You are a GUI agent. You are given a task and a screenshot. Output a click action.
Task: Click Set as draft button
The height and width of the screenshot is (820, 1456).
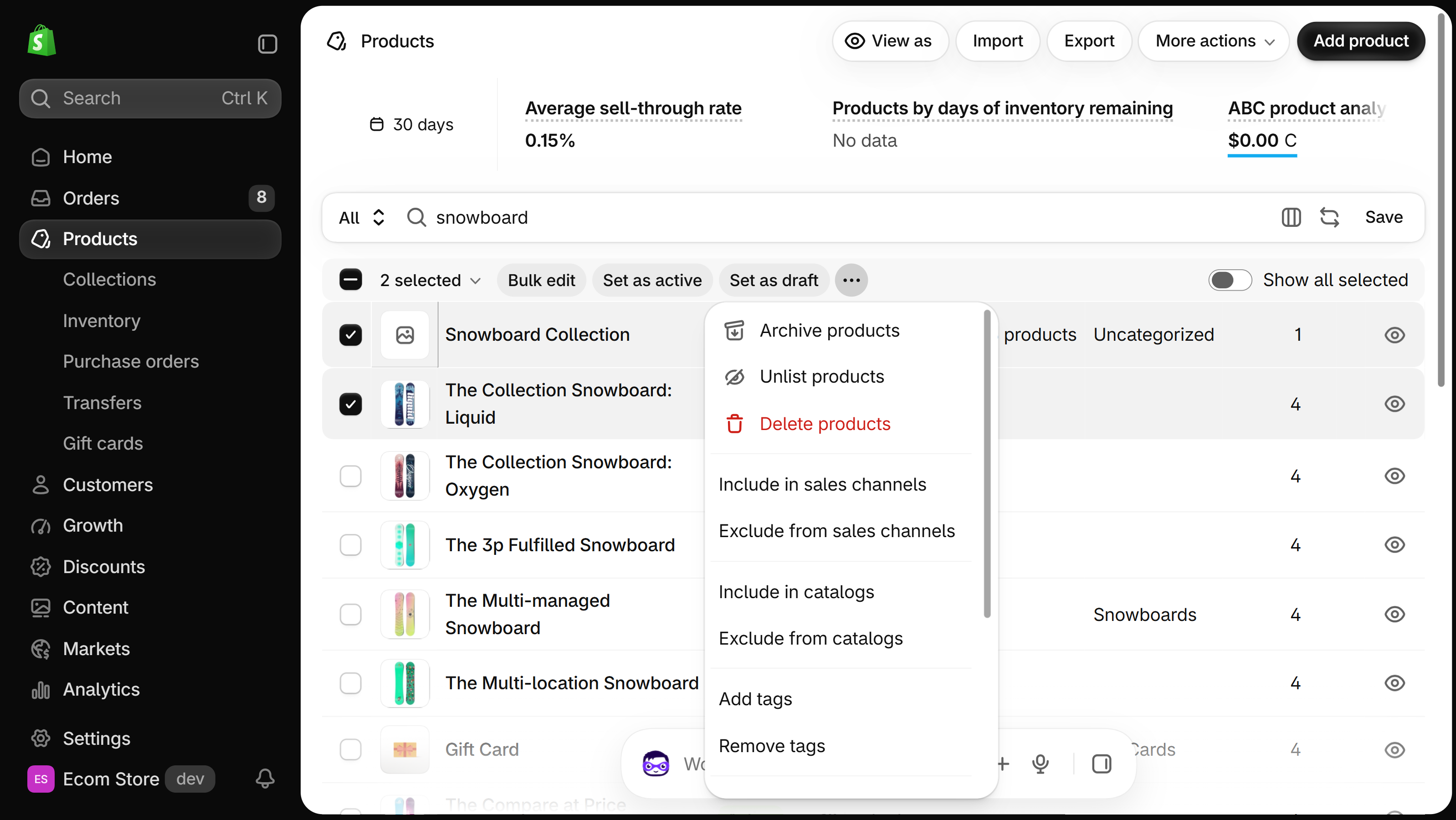(773, 280)
